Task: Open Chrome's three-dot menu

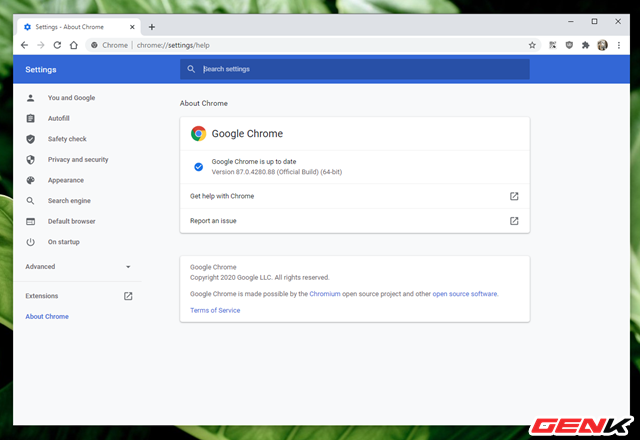Action: click(619, 45)
